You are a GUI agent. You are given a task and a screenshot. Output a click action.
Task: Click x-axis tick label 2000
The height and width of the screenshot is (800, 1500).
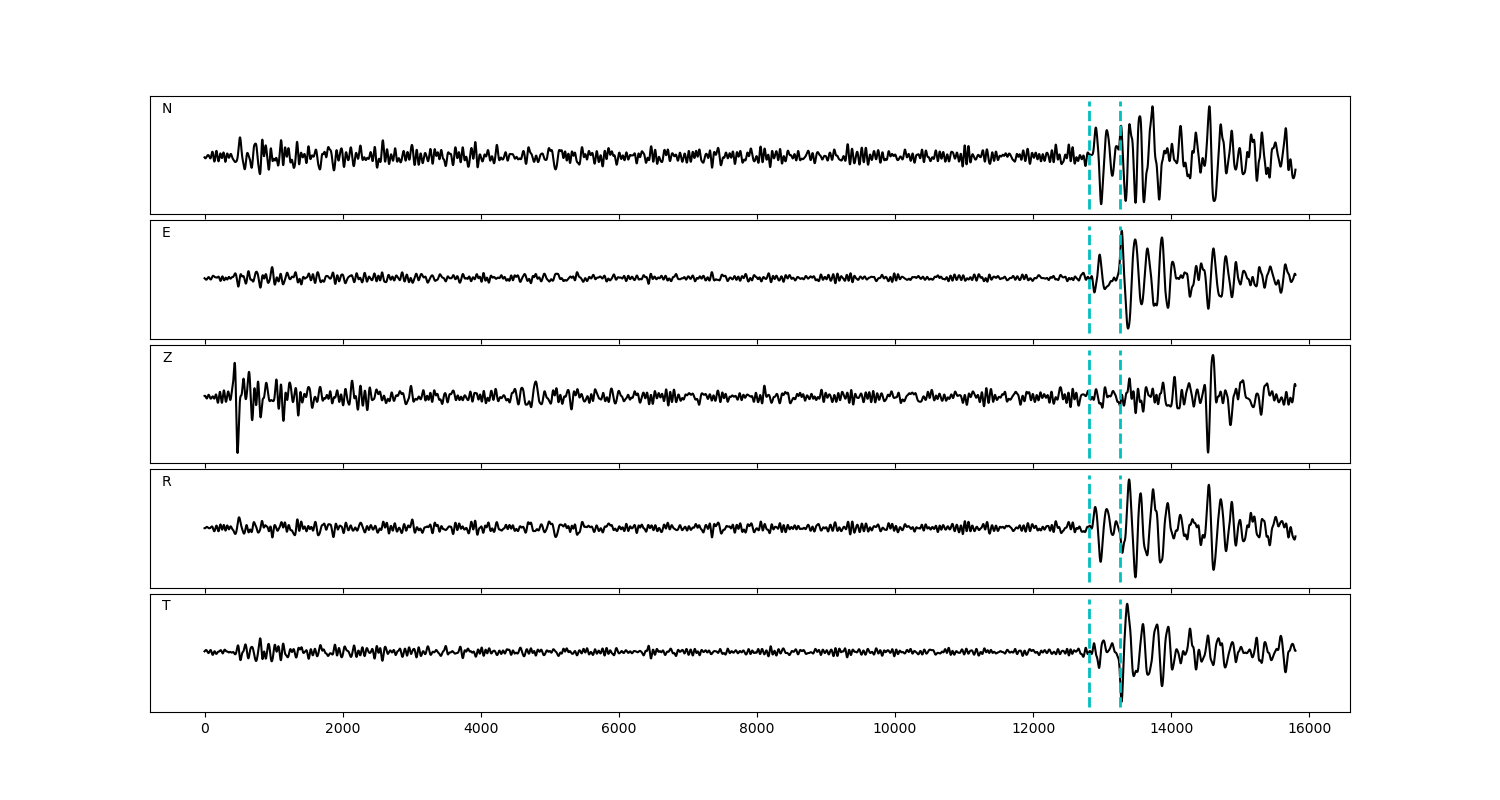pyautogui.click(x=343, y=729)
